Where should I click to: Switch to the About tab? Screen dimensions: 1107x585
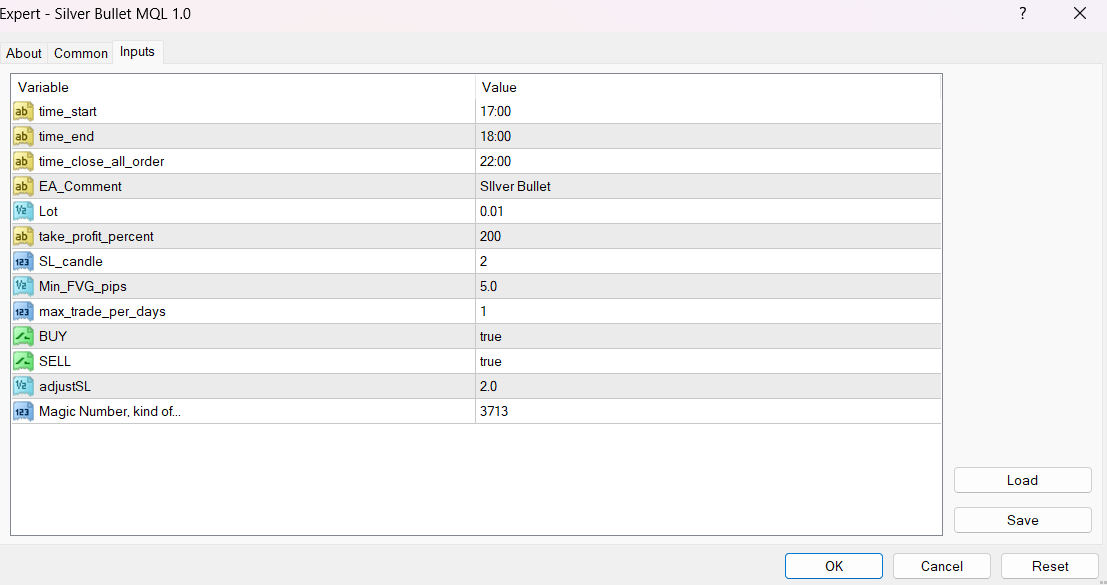[x=23, y=52]
